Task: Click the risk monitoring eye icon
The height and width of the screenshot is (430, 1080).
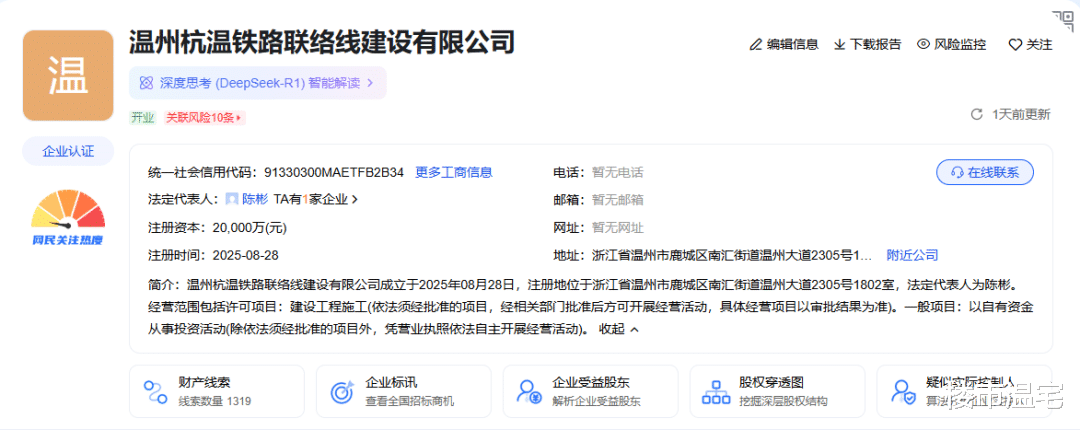Action: tap(924, 45)
